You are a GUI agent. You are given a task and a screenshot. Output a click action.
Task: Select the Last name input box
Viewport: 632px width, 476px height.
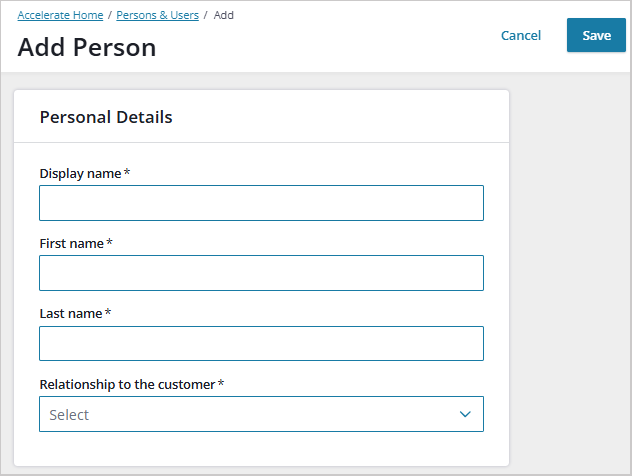point(261,343)
